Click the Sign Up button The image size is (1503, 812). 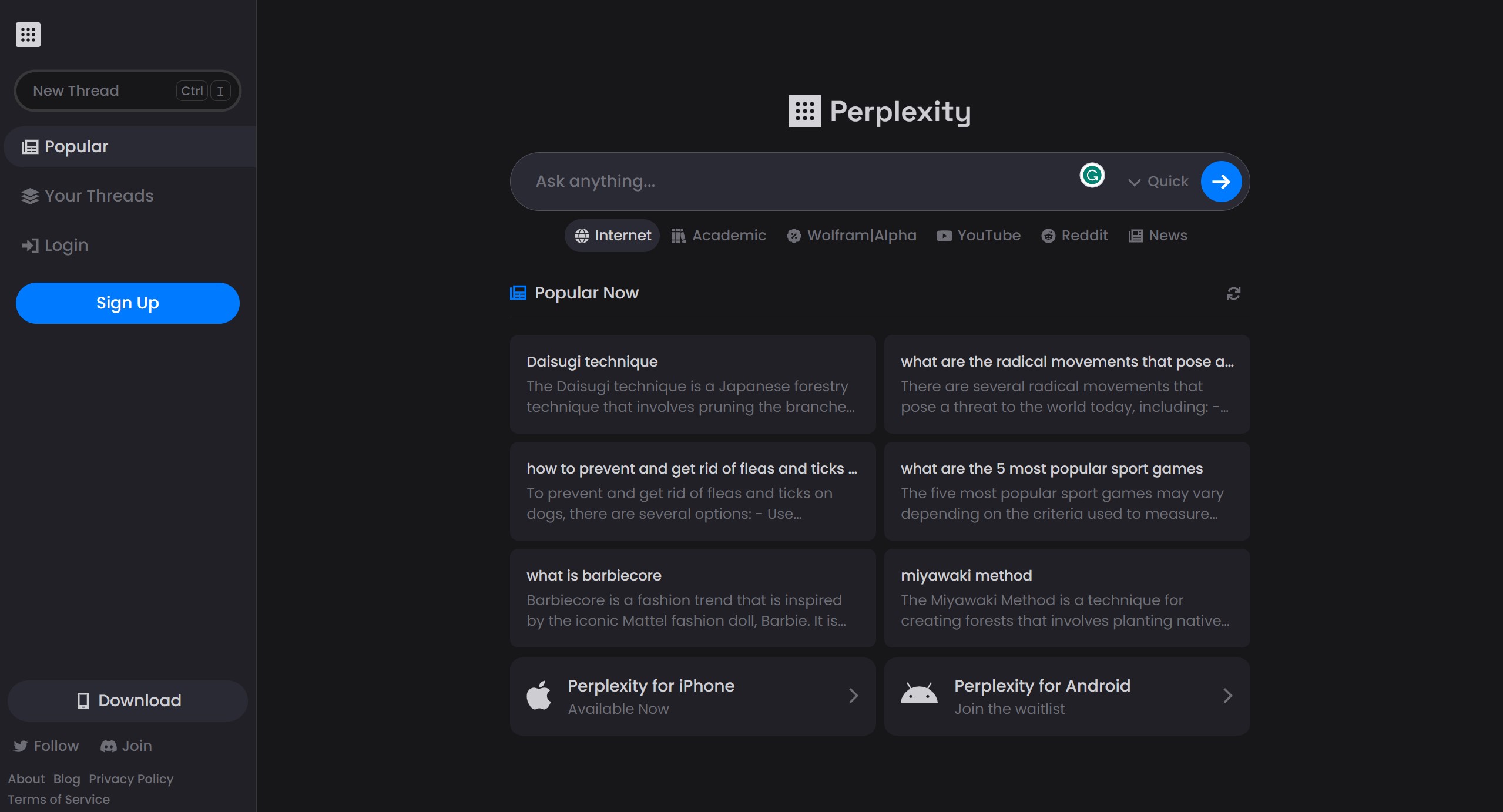(x=127, y=303)
